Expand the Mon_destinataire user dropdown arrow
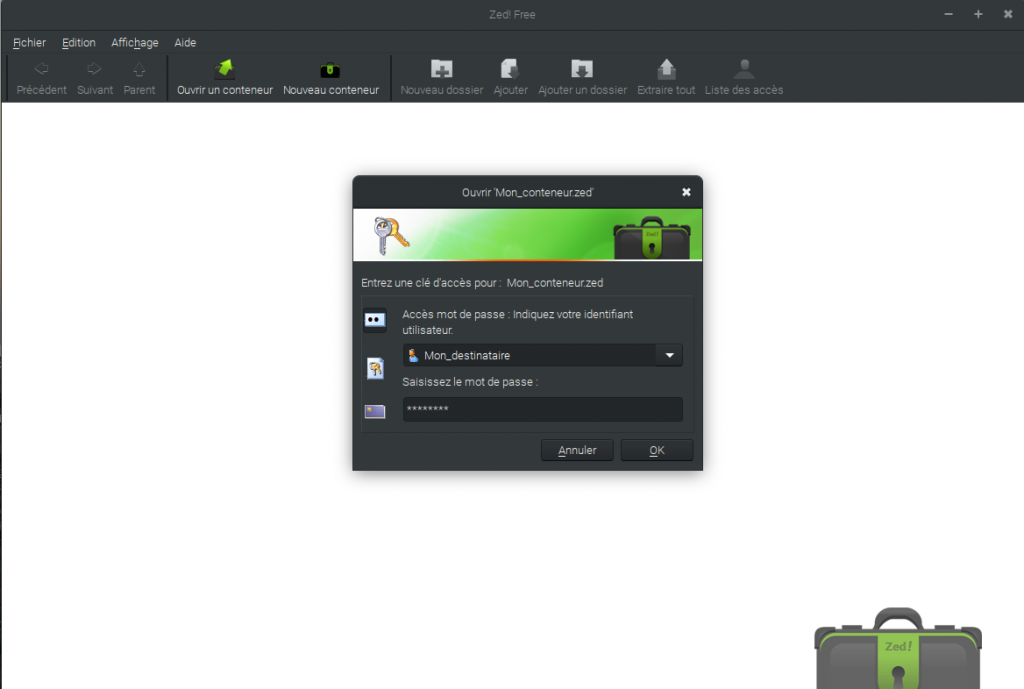Image resolution: width=1024 pixels, height=689 pixels. (x=669, y=355)
